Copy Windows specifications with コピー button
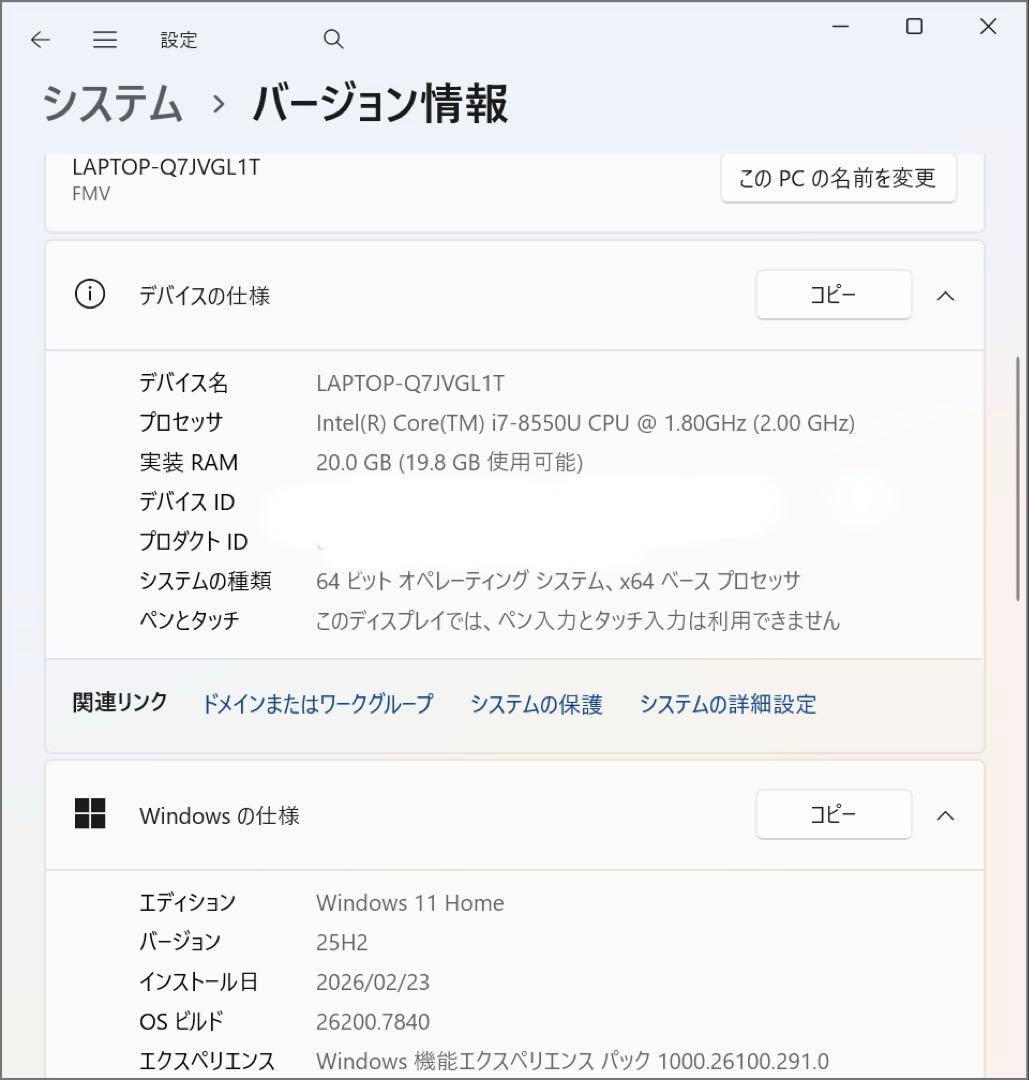1029x1080 pixels. 833,815
